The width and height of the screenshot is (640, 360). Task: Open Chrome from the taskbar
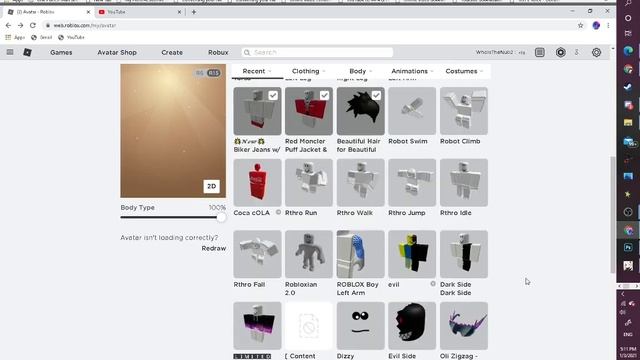click(628, 69)
